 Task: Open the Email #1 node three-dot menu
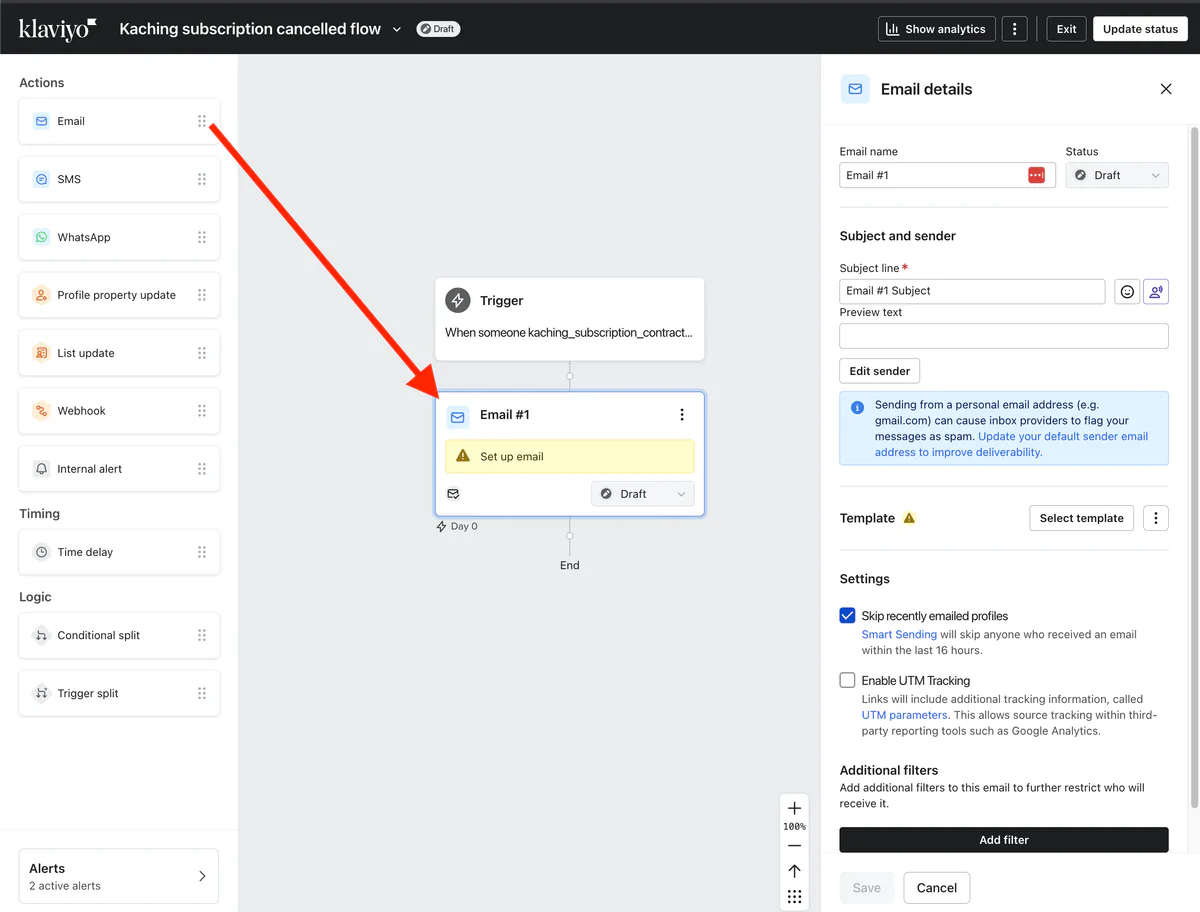pos(682,415)
